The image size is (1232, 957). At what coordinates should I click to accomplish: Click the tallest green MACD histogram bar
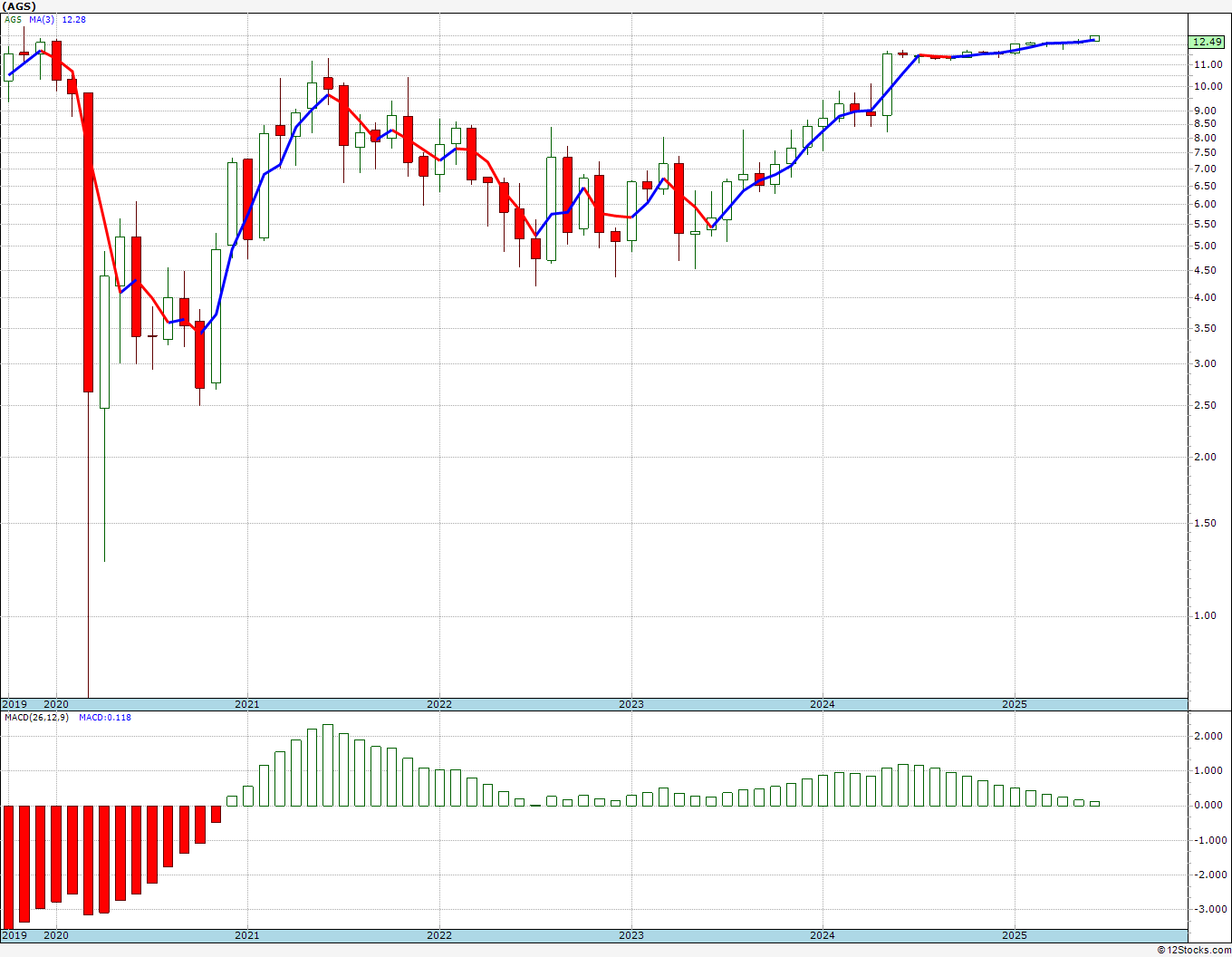click(328, 765)
